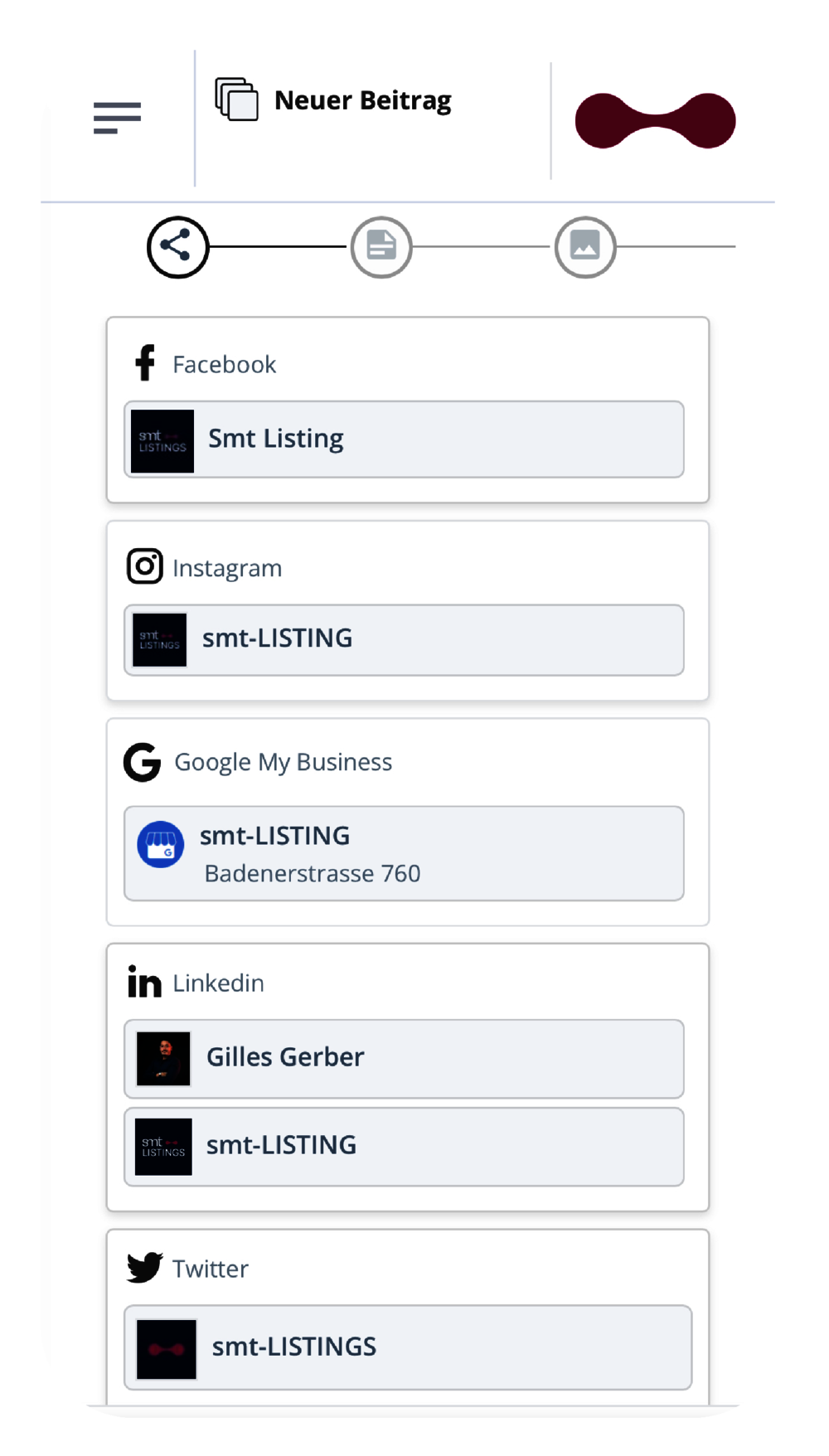Click the Neuer Beitrag stacked pages icon
Screen dimensions: 829x1456
click(236, 99)
